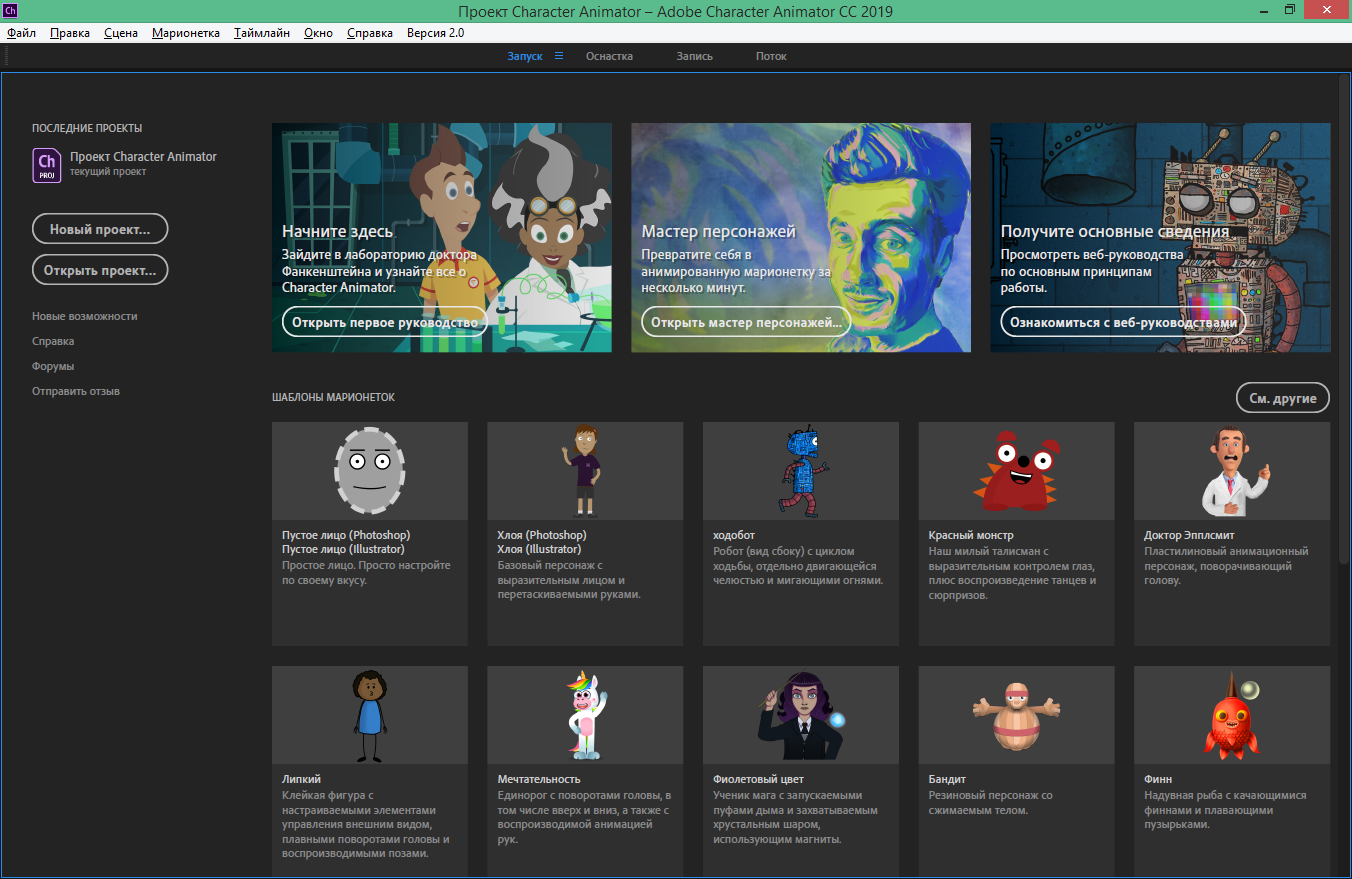Select the Липкий stick figure thumbnail
Screen dimensions: 1352x879
coord(370,715)
